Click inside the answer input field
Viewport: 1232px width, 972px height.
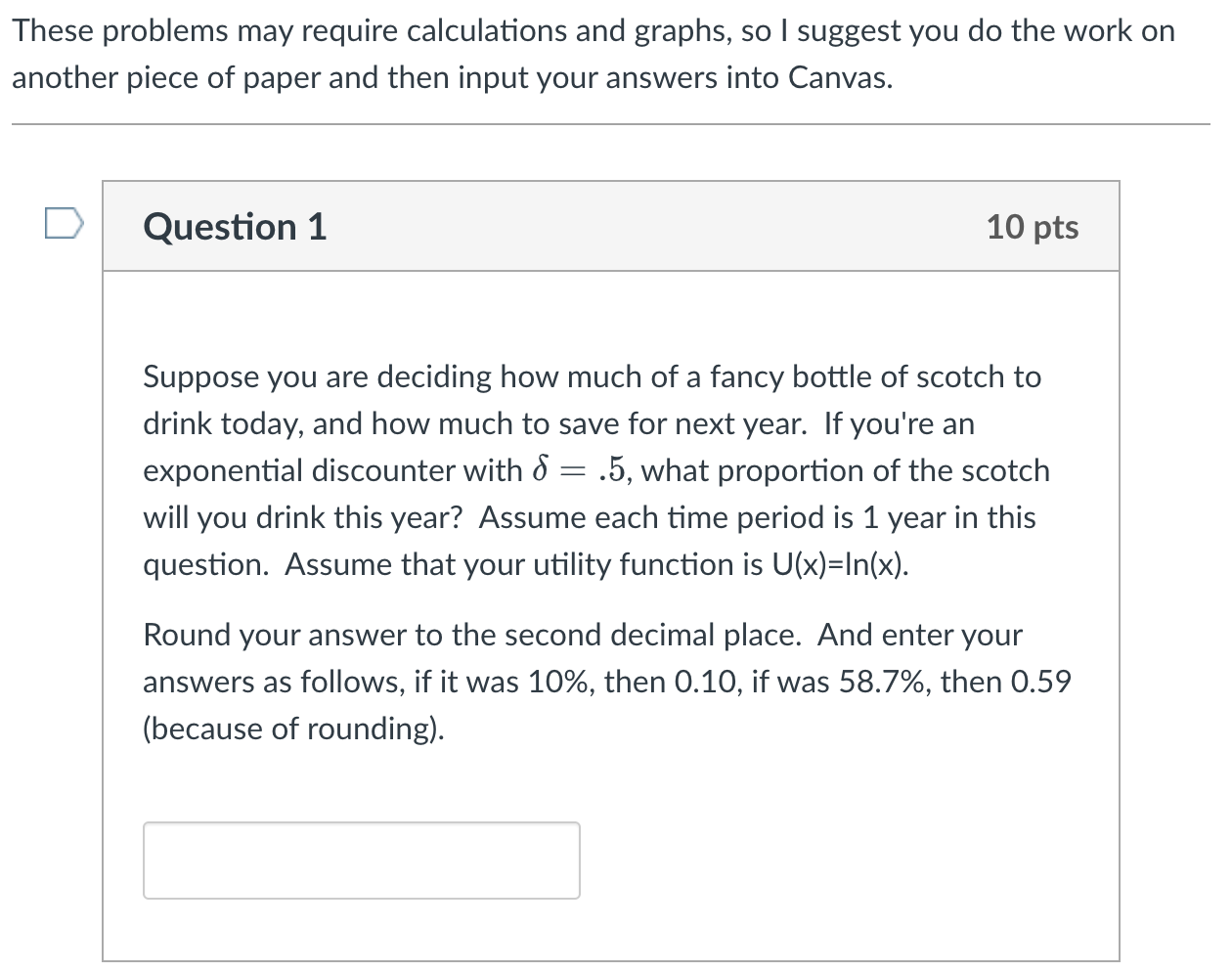(362, 860)
